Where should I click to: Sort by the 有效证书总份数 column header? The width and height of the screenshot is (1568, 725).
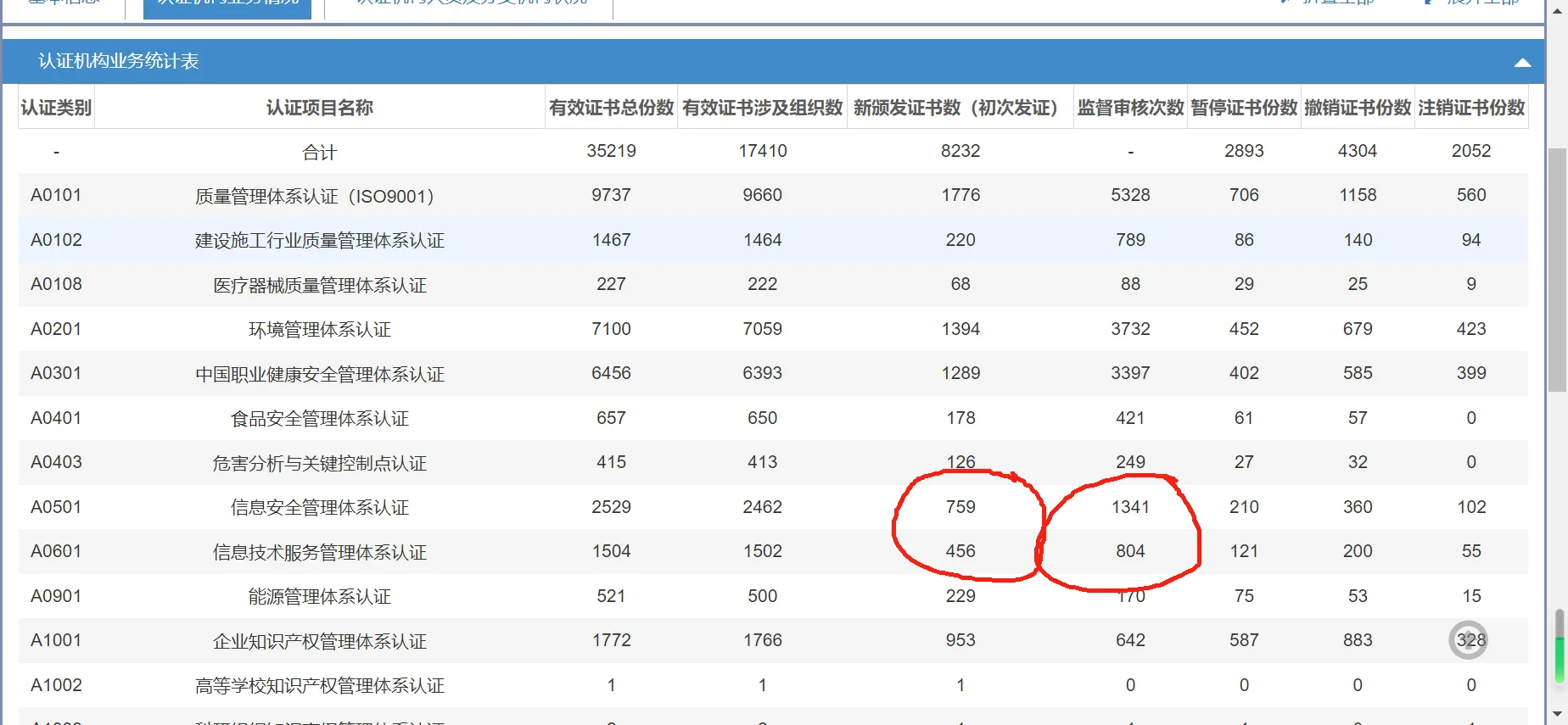611,108
